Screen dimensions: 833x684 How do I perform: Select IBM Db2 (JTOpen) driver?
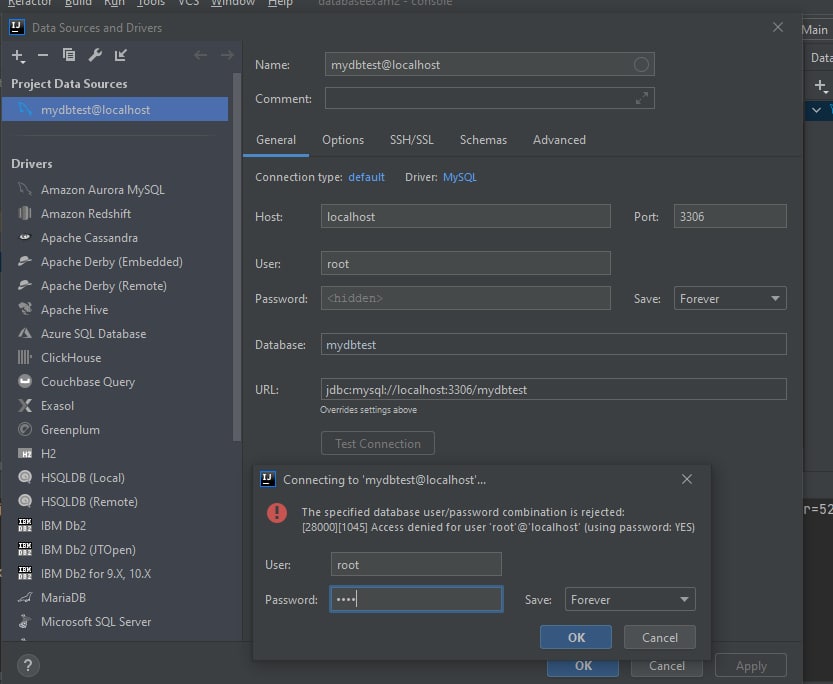click(x=88, y=550)
